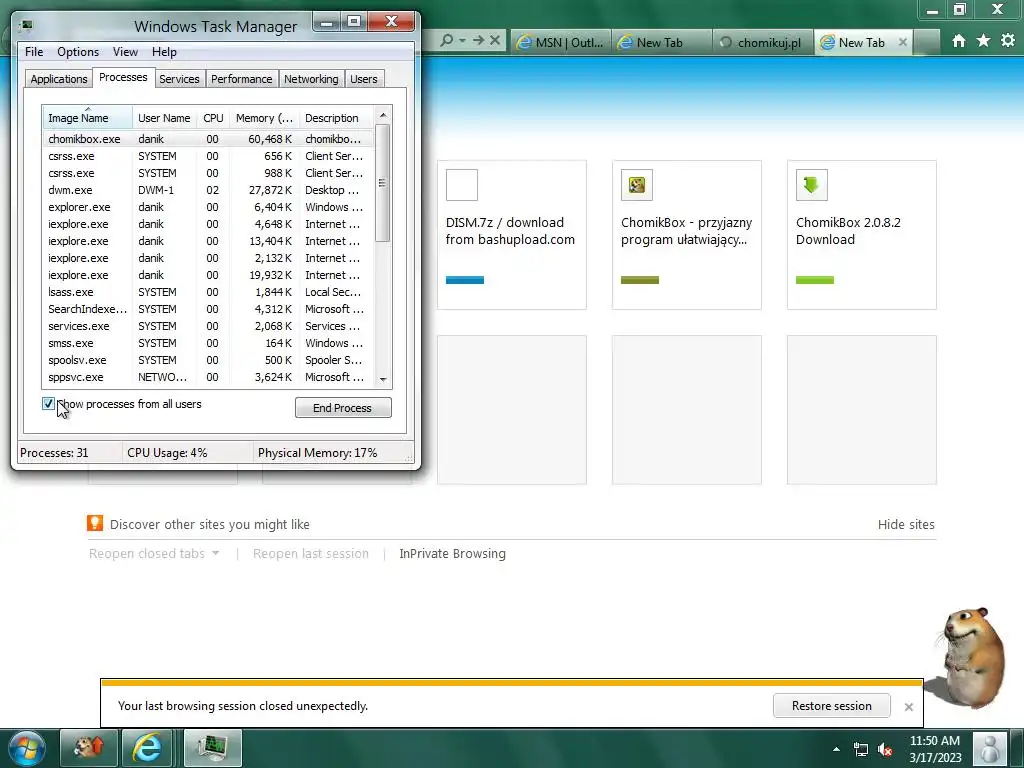1024x768 pixels.
Task: Click the End Process button
Action: pos(343,408)
